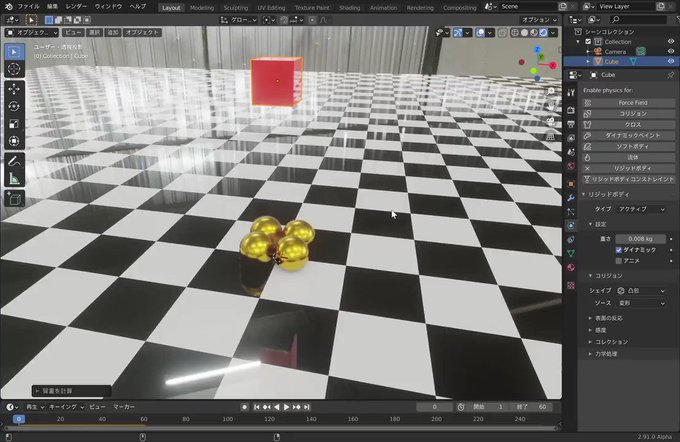Open the ファイル menu
The image size is (680, 442).
(x=28, y=7)
